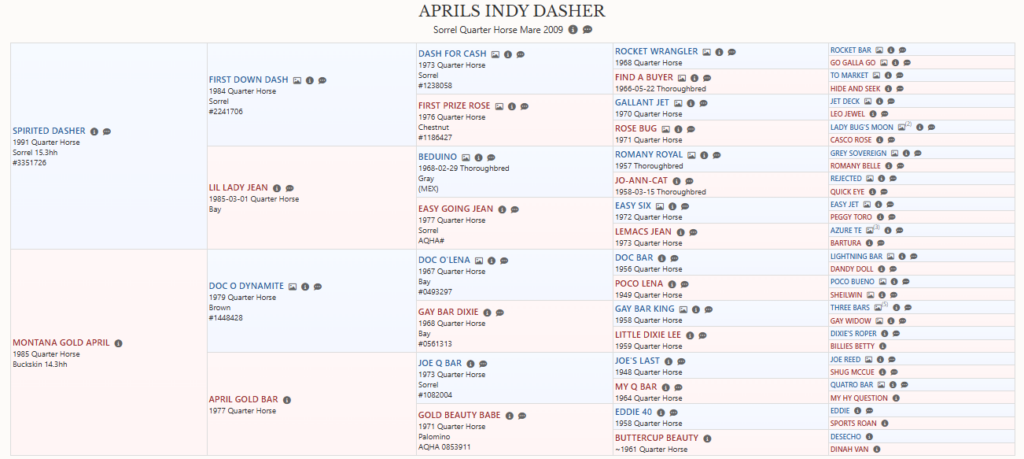Screen dimensions: 1024x459
Task: Open comment icon next to Spirited Dasher
Action: click(x=107, y=131)
